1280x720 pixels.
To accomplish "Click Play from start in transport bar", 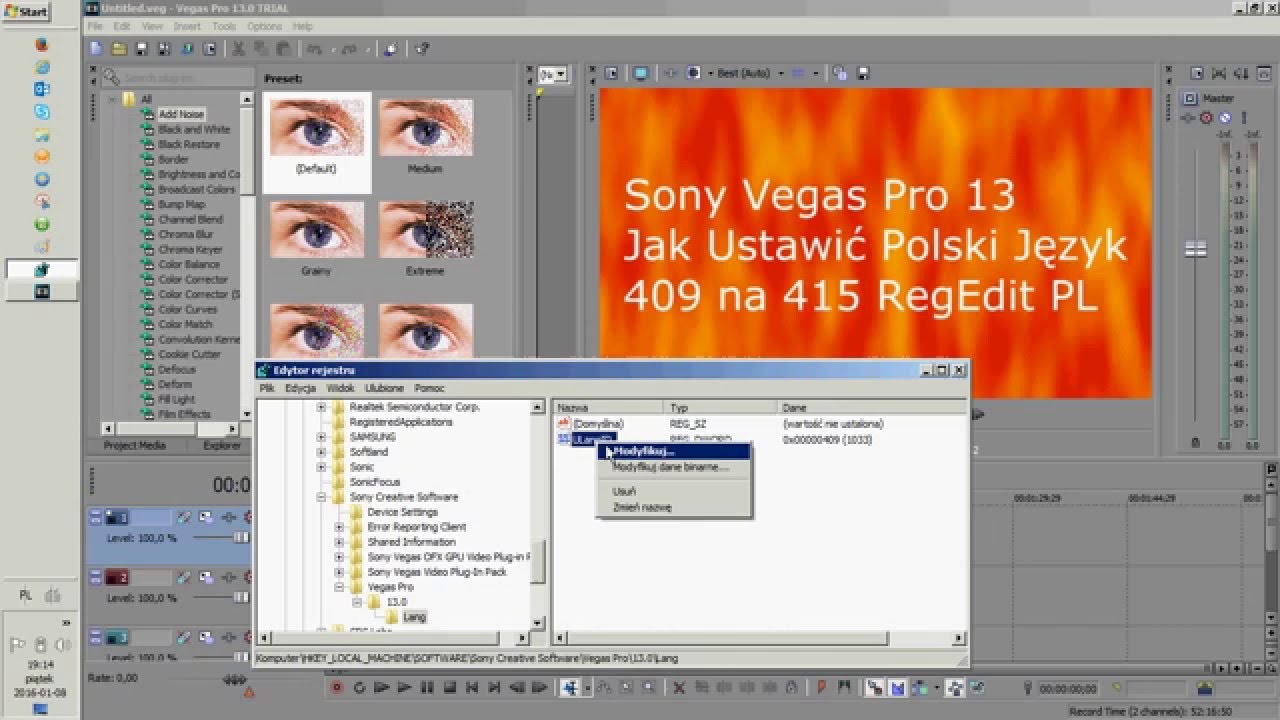I will [381, 688].
